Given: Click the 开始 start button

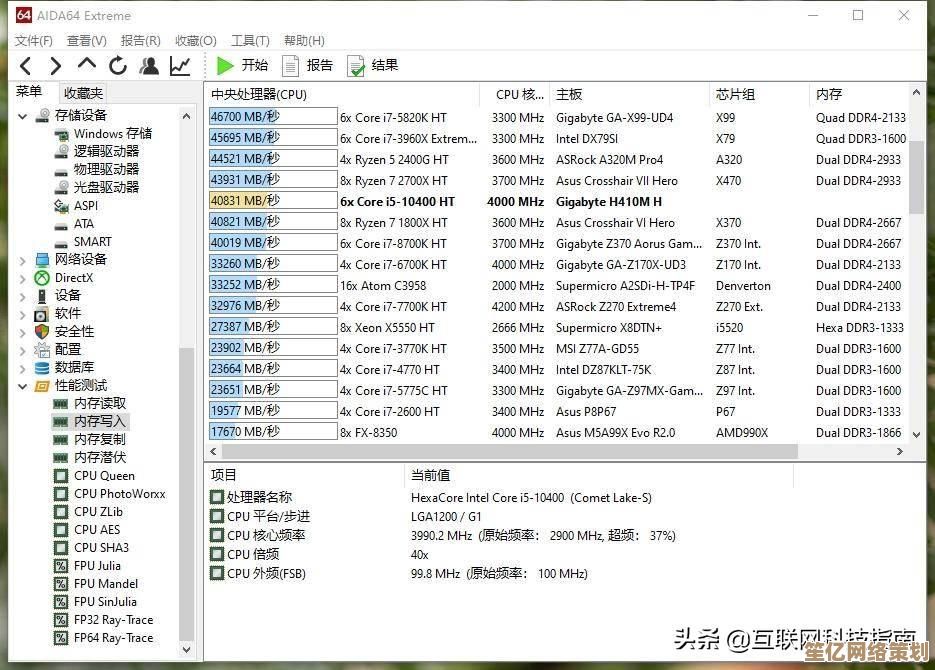Looking at the screenshot, I should pyautogui.click(x=243, y=66).
